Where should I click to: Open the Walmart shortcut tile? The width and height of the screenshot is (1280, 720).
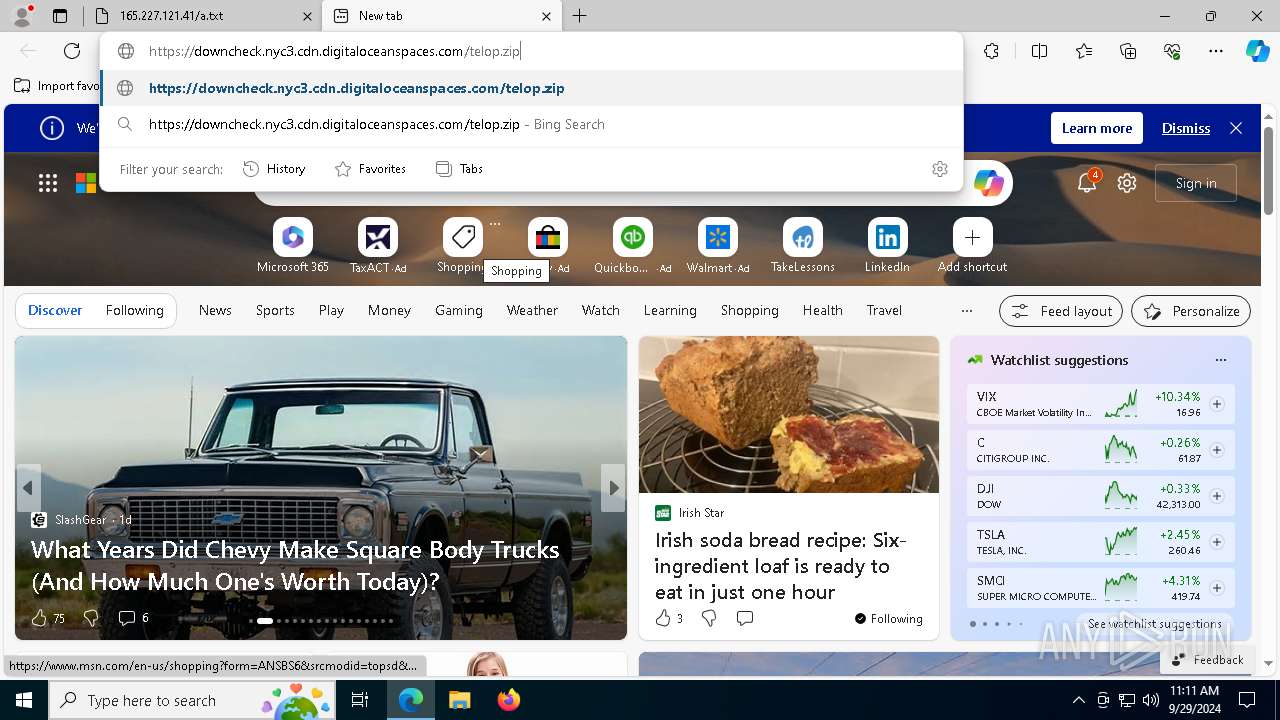pyautogui.click(x=717, y=246)
